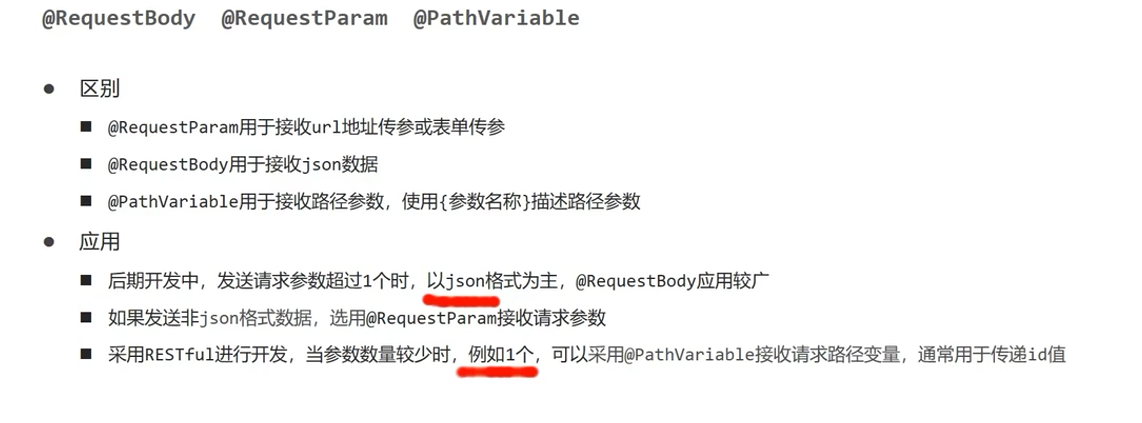Click square bullet before @PathVariable用于接收路径参数 line

click(x=86, y=202)
